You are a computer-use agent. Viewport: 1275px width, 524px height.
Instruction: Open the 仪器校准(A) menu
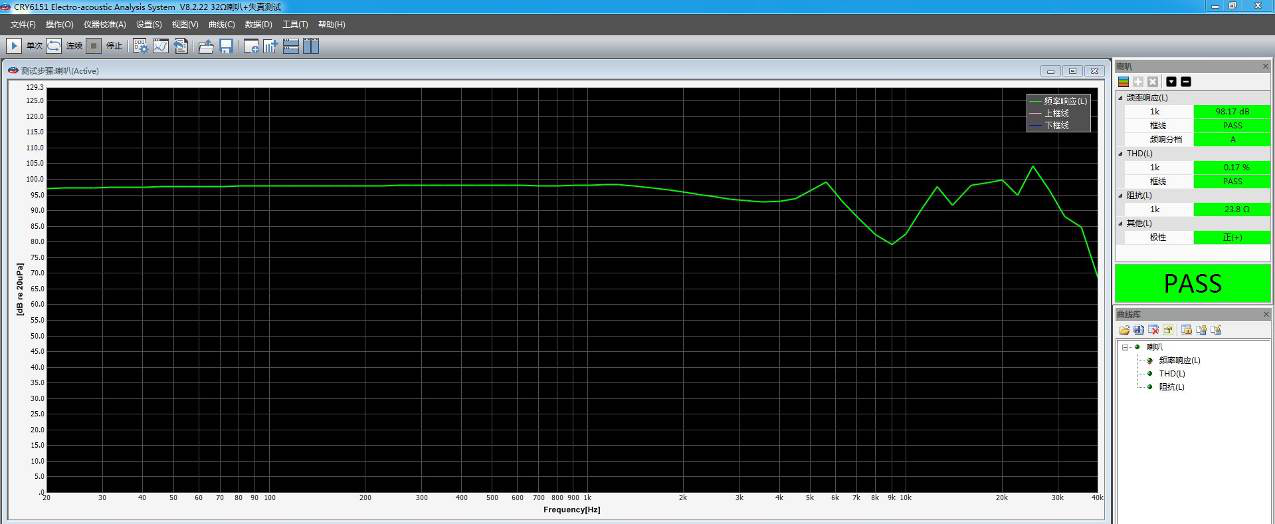[x=105, y=24]
